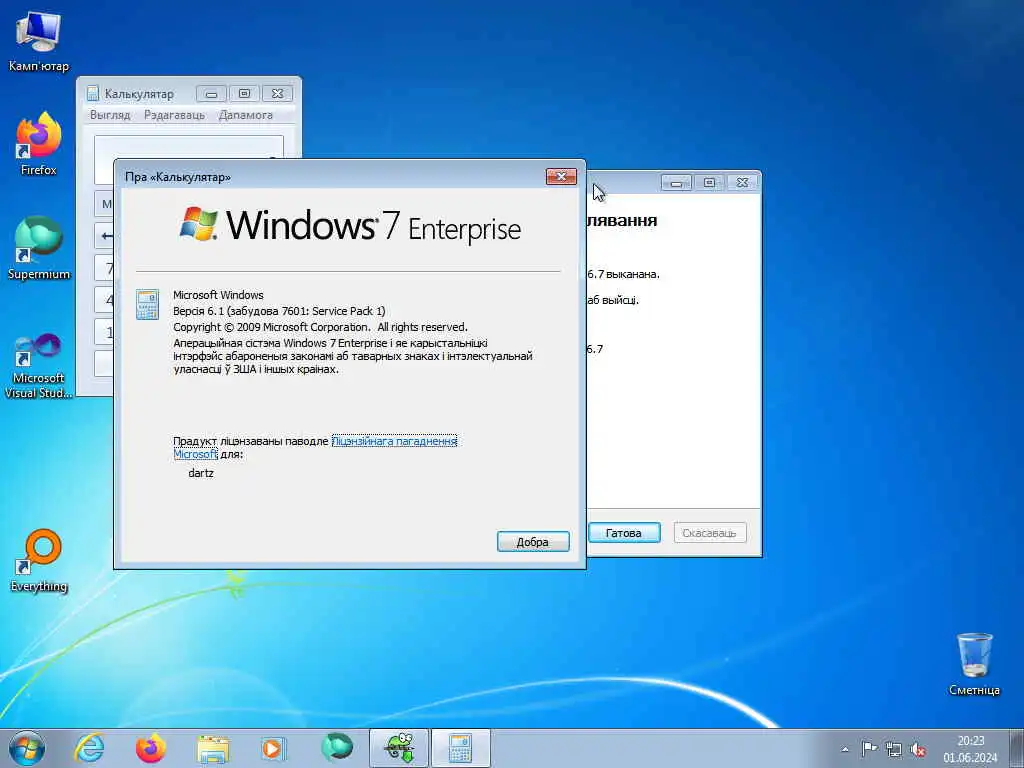
Task: Select the Everything desktop shortcut
Action: click(39, 560)
